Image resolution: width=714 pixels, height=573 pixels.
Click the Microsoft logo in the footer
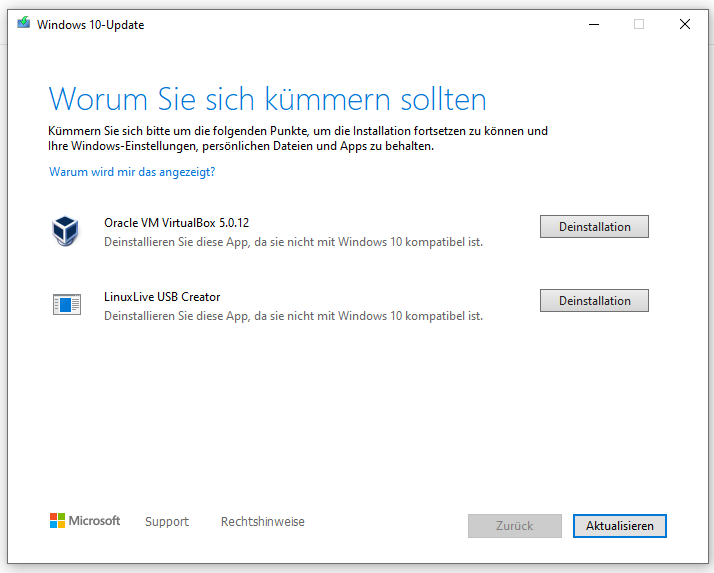85,521
